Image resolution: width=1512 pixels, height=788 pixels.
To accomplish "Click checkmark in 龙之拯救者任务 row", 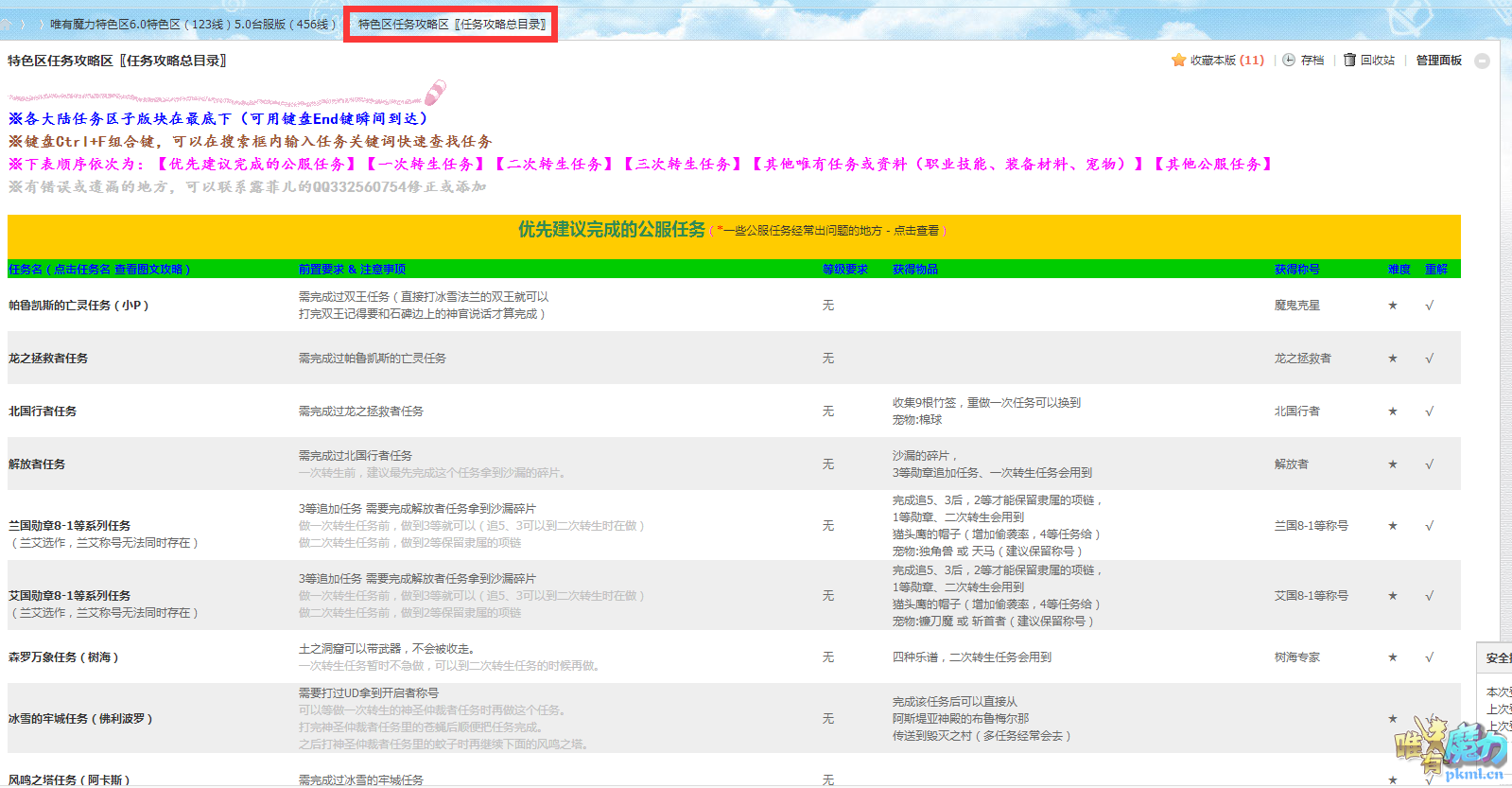I will 1429,359.
